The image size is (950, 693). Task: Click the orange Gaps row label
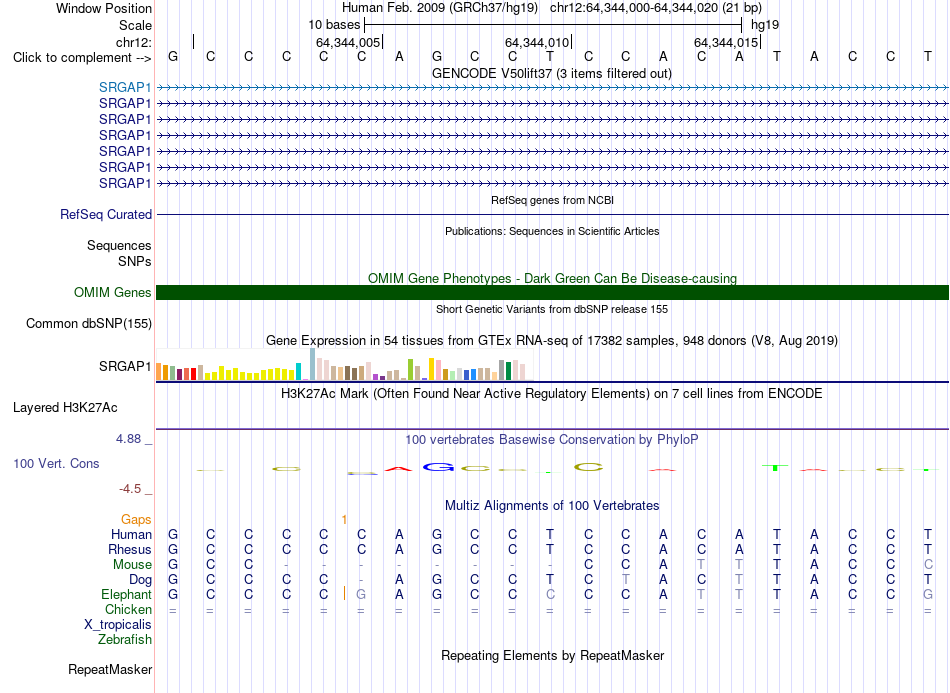point(136,519)
